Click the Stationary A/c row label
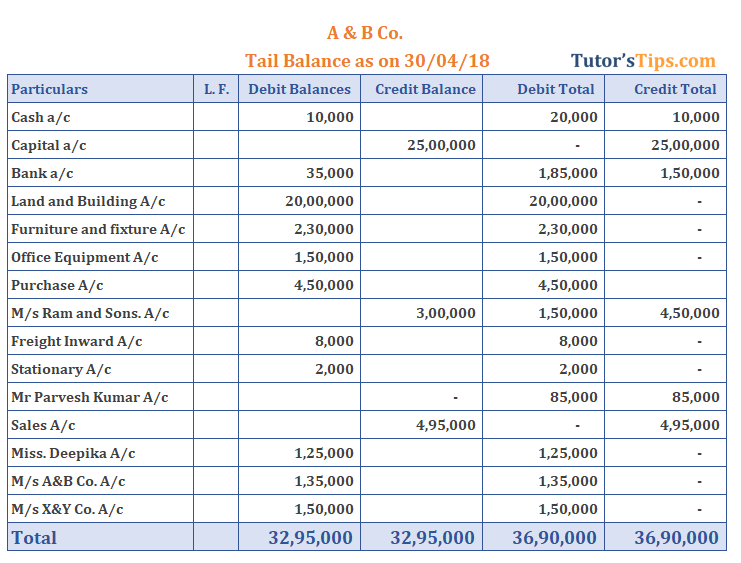Screen dimensions: 741x563 point(61,369)
